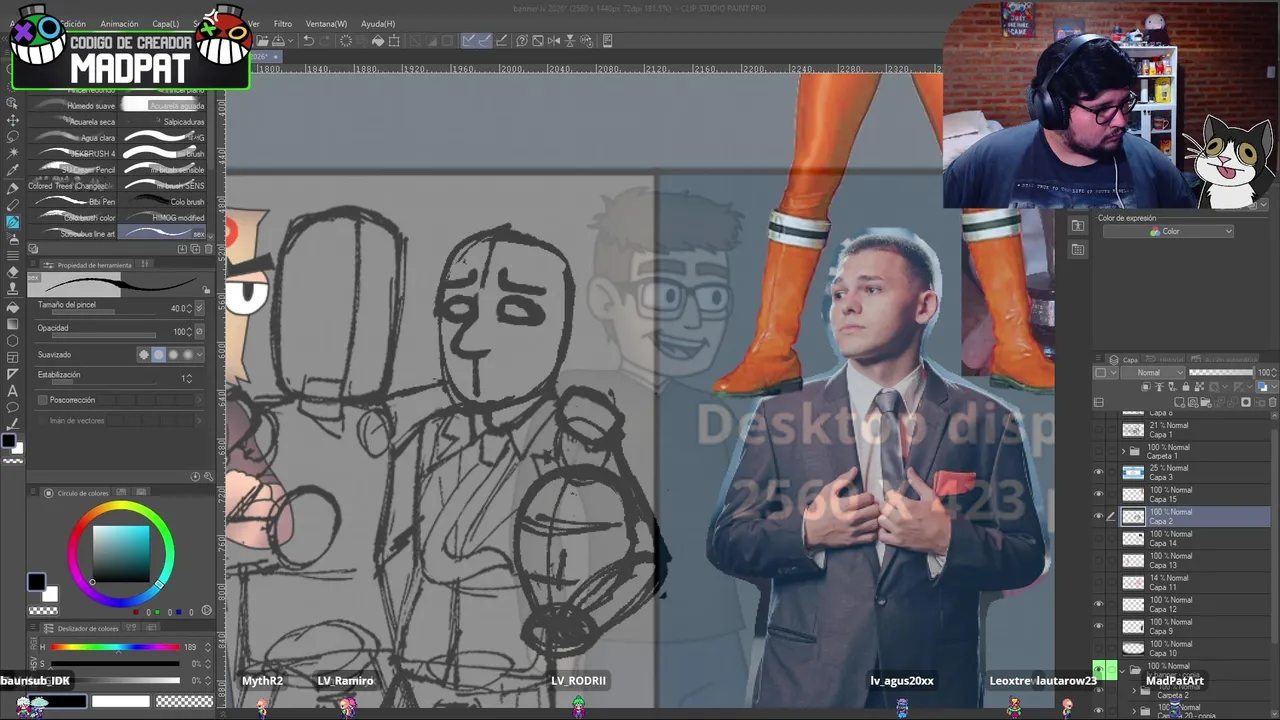Adjust brush size stepper arrows
Screen dimensions: 1280x720
188,309
